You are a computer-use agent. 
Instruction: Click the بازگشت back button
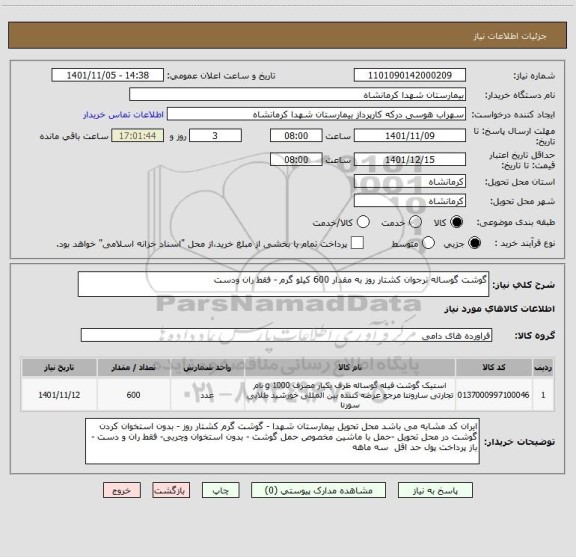[x=171, y=490]
